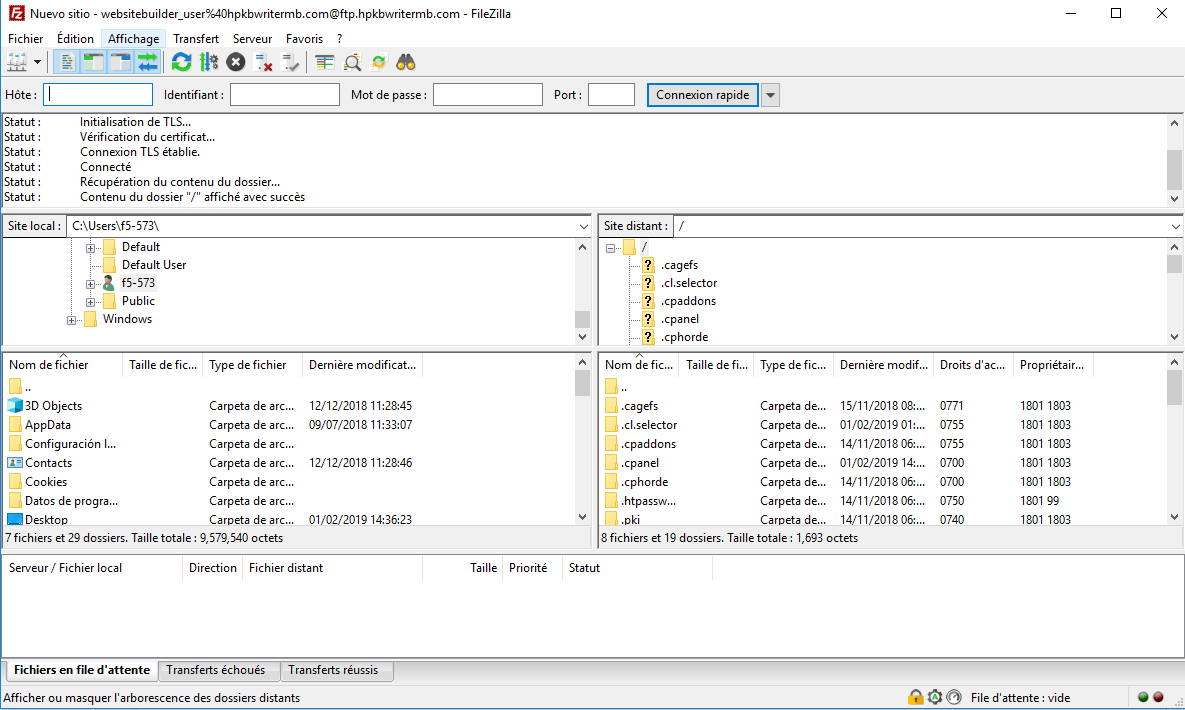Toggle synchronized browsing

click(379, 62)
